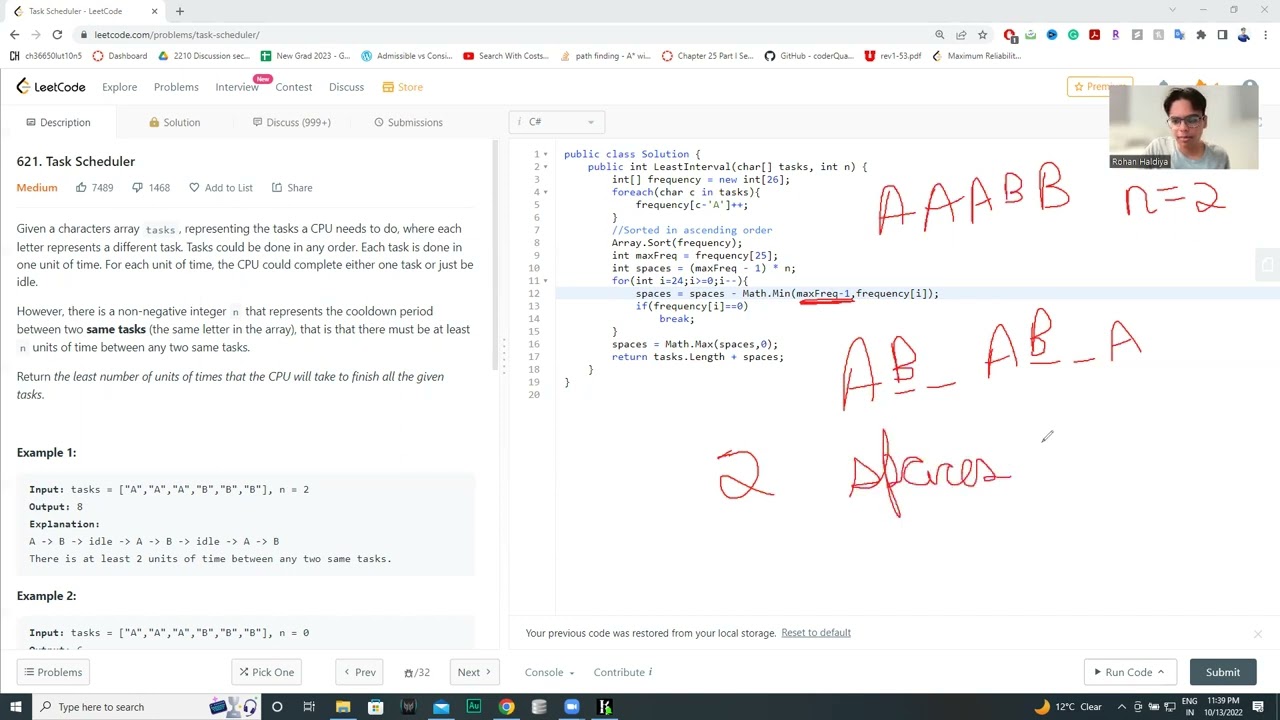Click the browser Back arrow
Viewport: 1280px width, 720px height.
(x=15, y=34)
